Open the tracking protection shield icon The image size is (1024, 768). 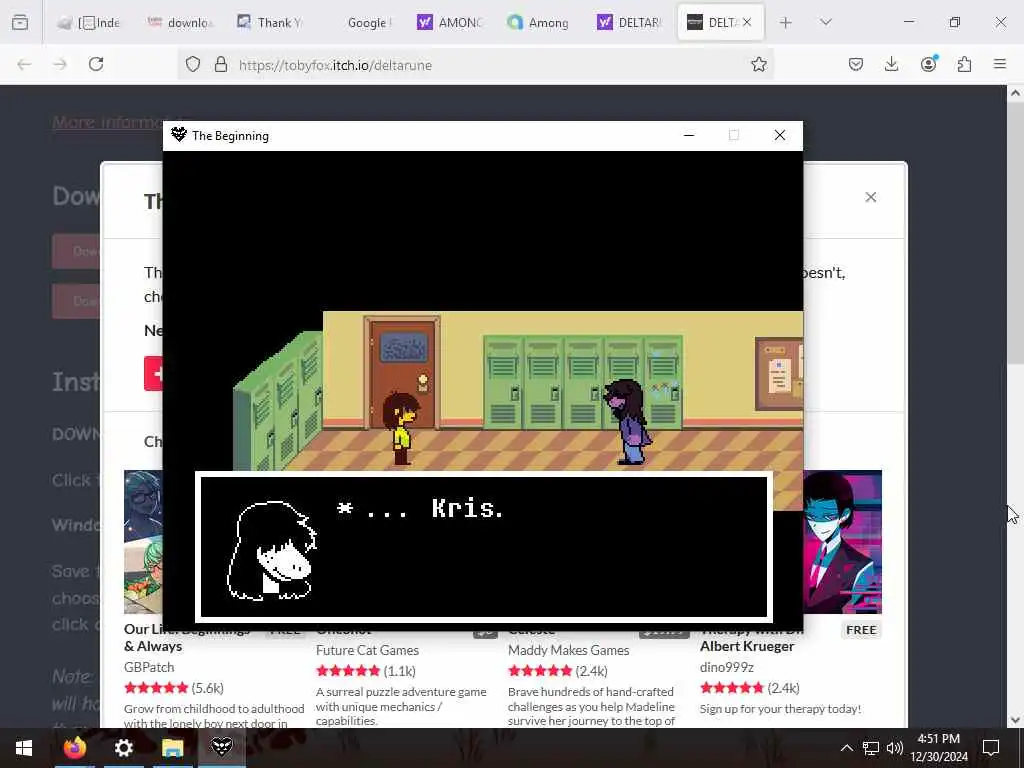[193, 64]
